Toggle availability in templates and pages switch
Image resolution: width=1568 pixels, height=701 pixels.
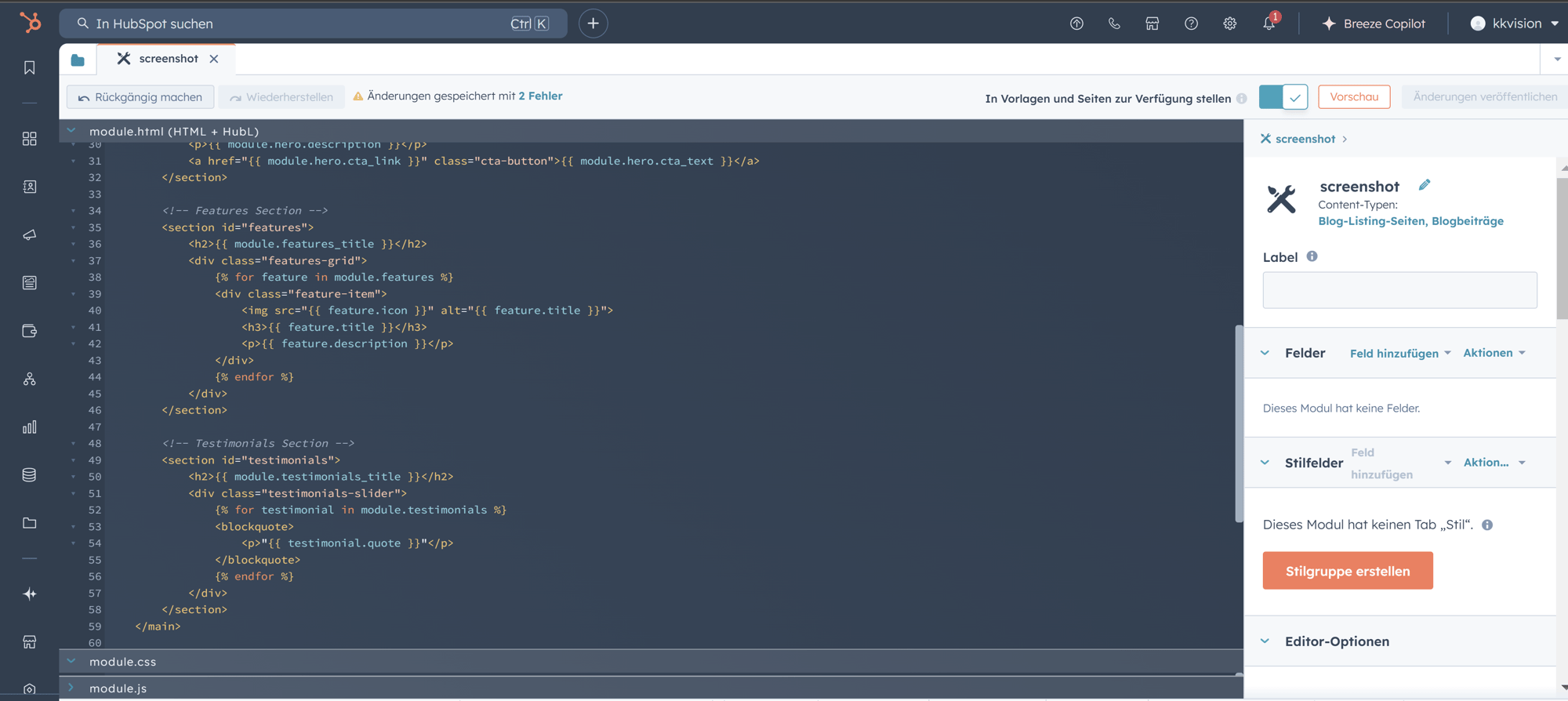click(1283, 97)
